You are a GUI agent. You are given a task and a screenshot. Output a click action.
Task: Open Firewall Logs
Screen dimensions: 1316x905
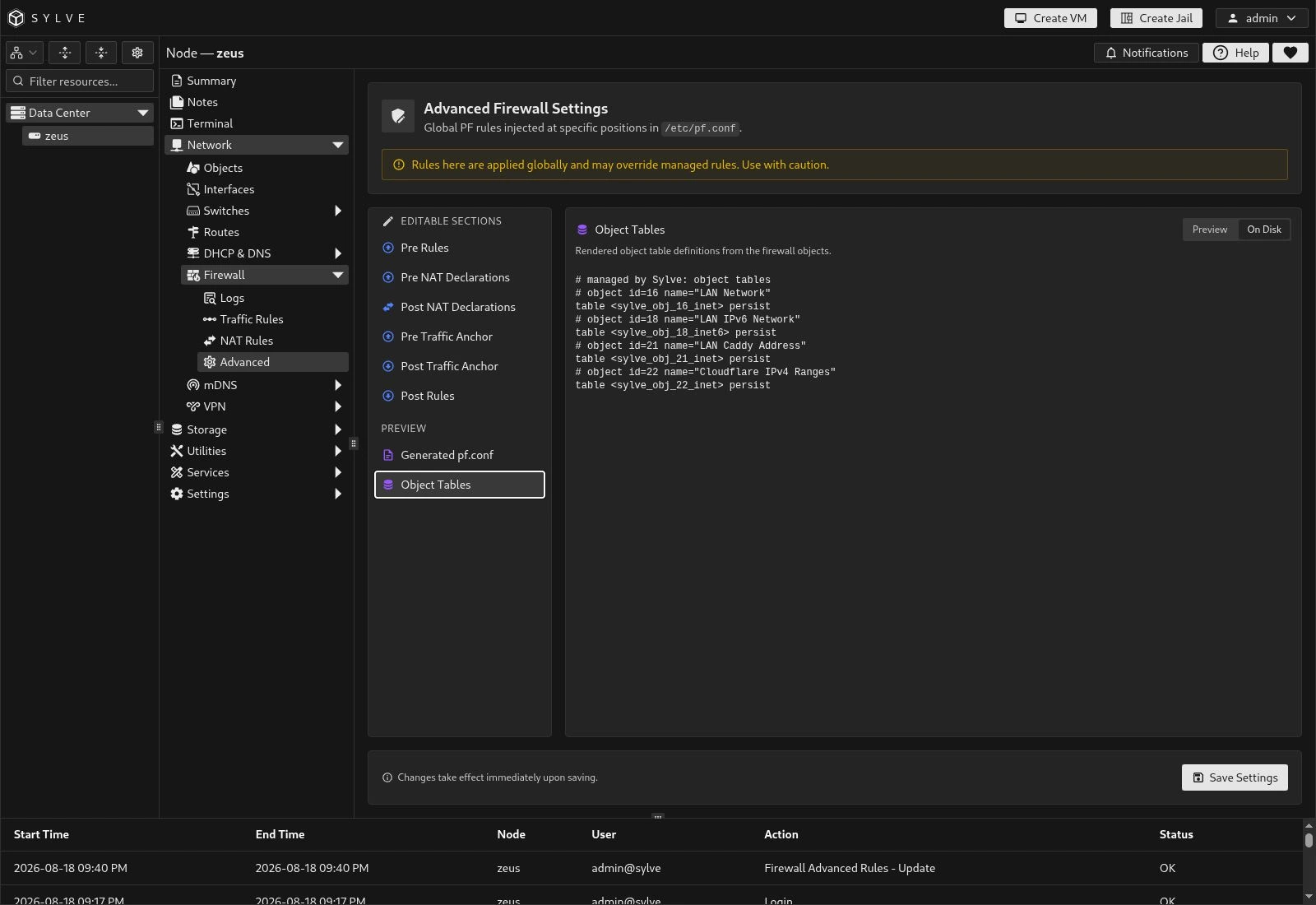(232, 298)
